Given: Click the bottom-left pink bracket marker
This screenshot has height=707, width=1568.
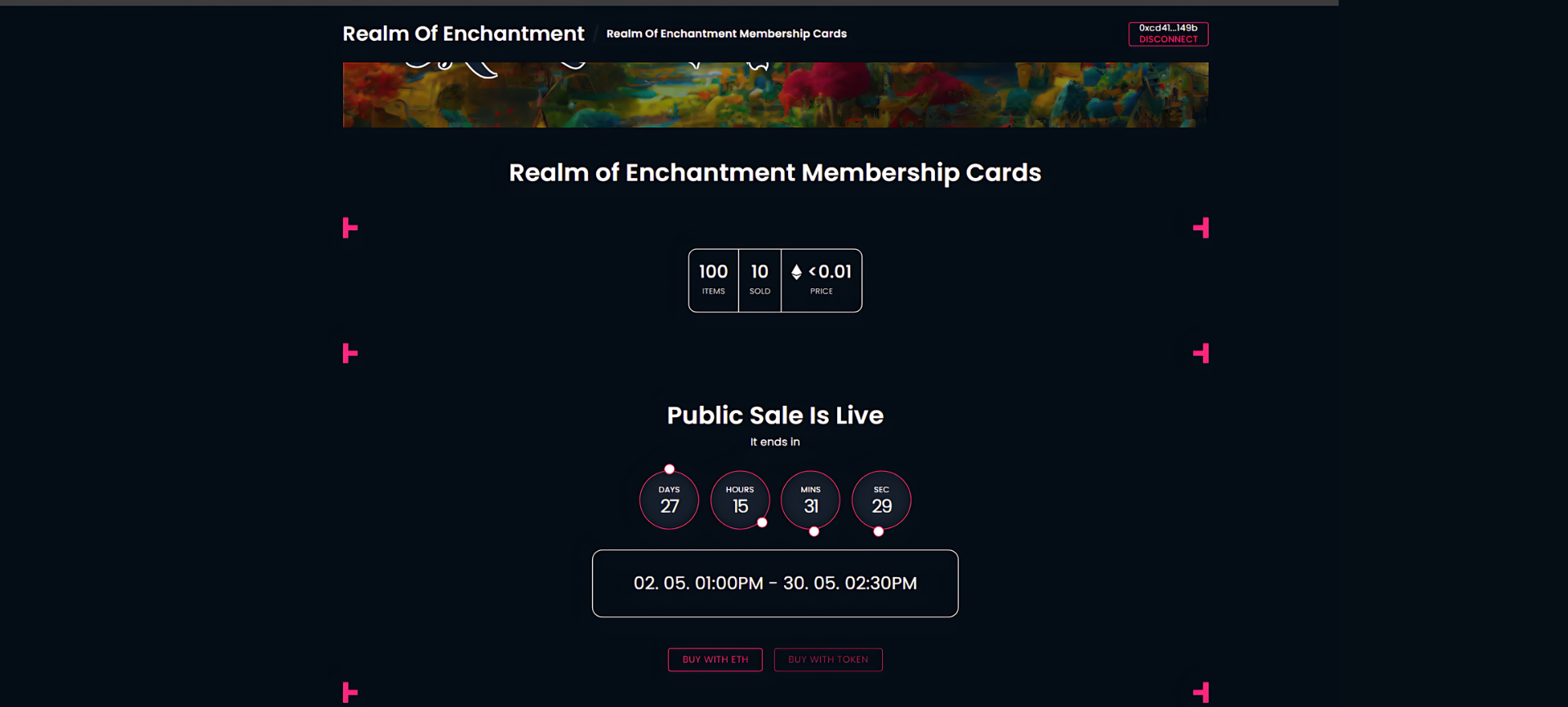Looking at the screenshot, I should click(350, 692).
